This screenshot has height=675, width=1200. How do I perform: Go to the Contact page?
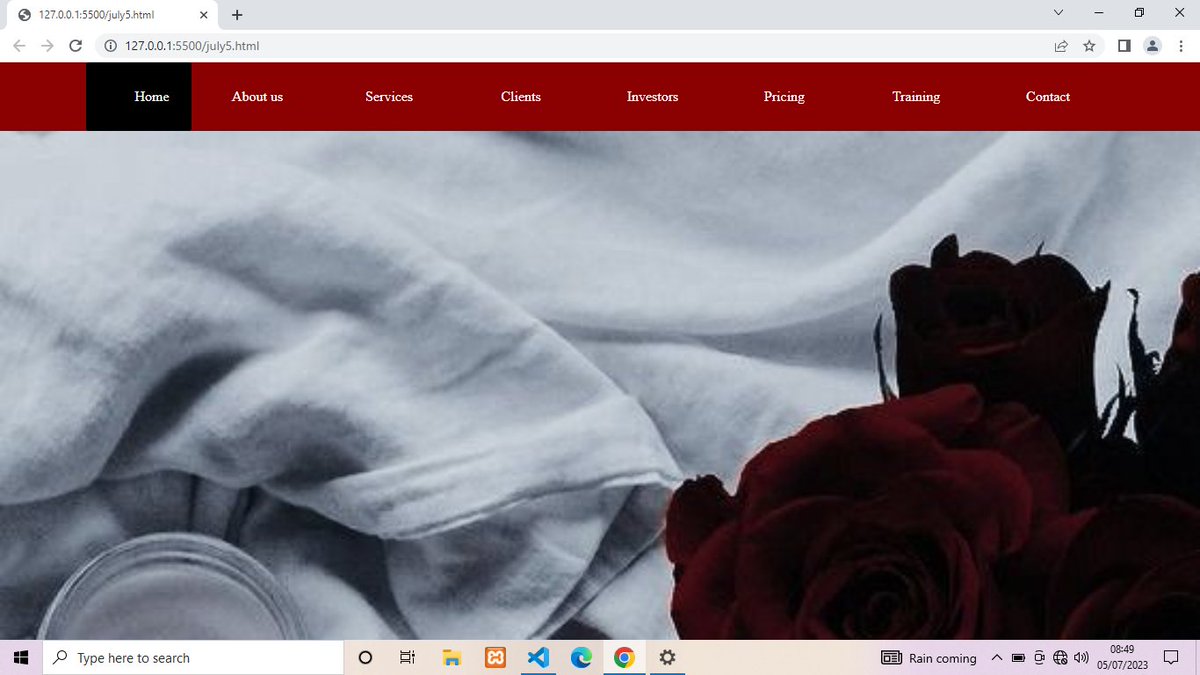[1048, 97]
